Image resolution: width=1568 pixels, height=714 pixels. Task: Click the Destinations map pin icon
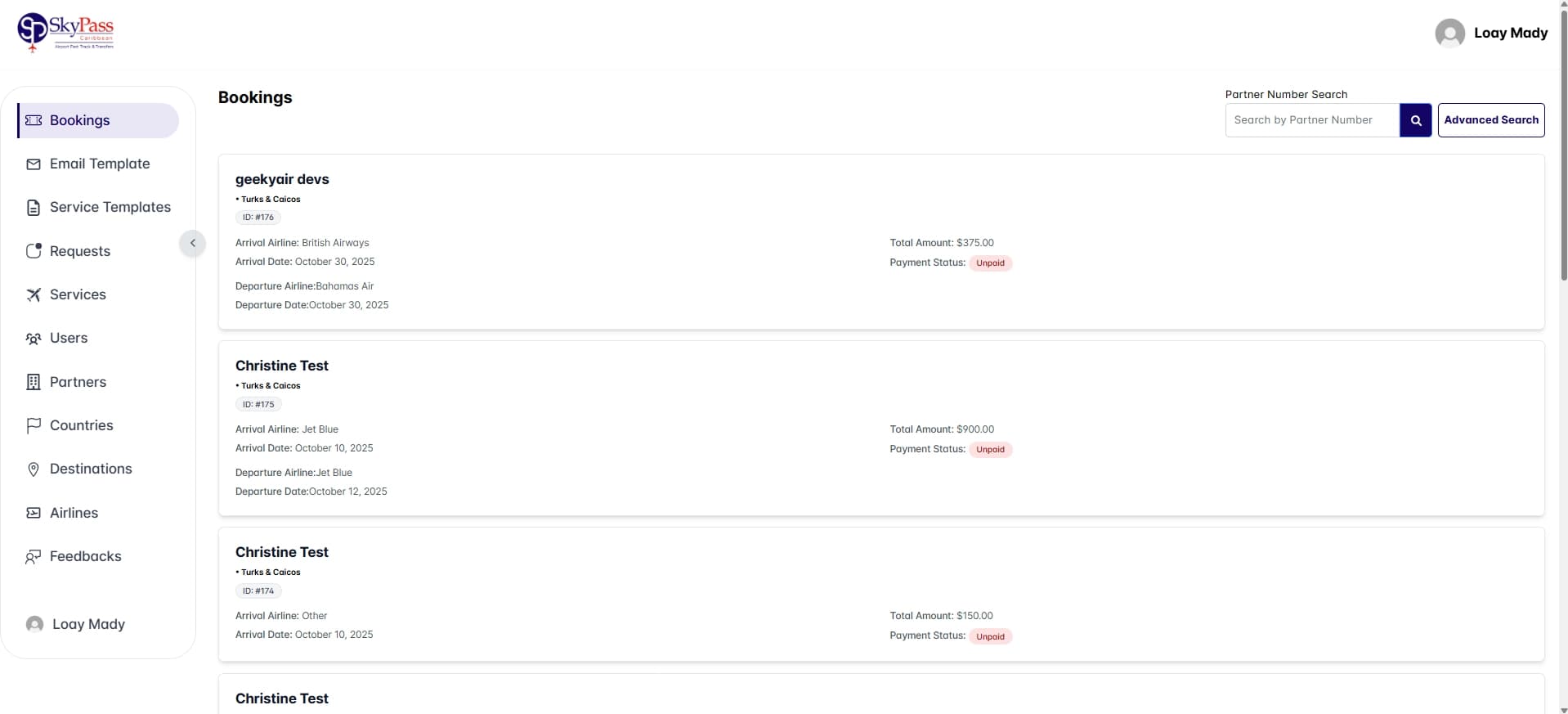pyautogui.click(x=34, y=469)
